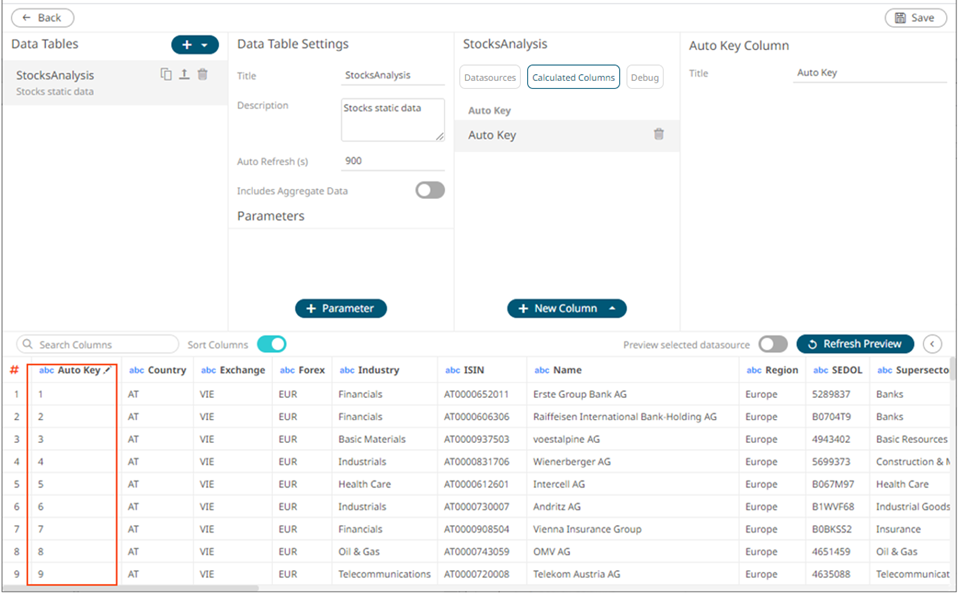The image size is (960, 593).
Task: Delete the Auto Key calculated column
Action: click(658, 135)
